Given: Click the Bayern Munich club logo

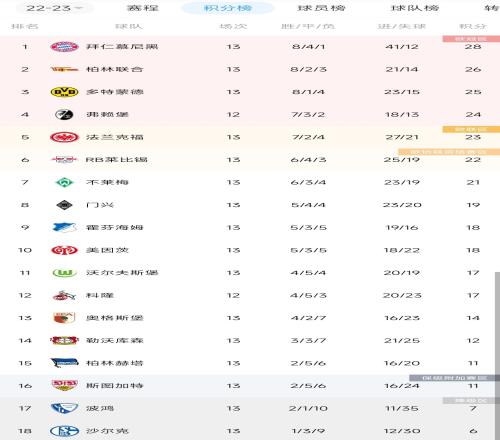Looking at the screenshot, I should [x=64, y=47].
